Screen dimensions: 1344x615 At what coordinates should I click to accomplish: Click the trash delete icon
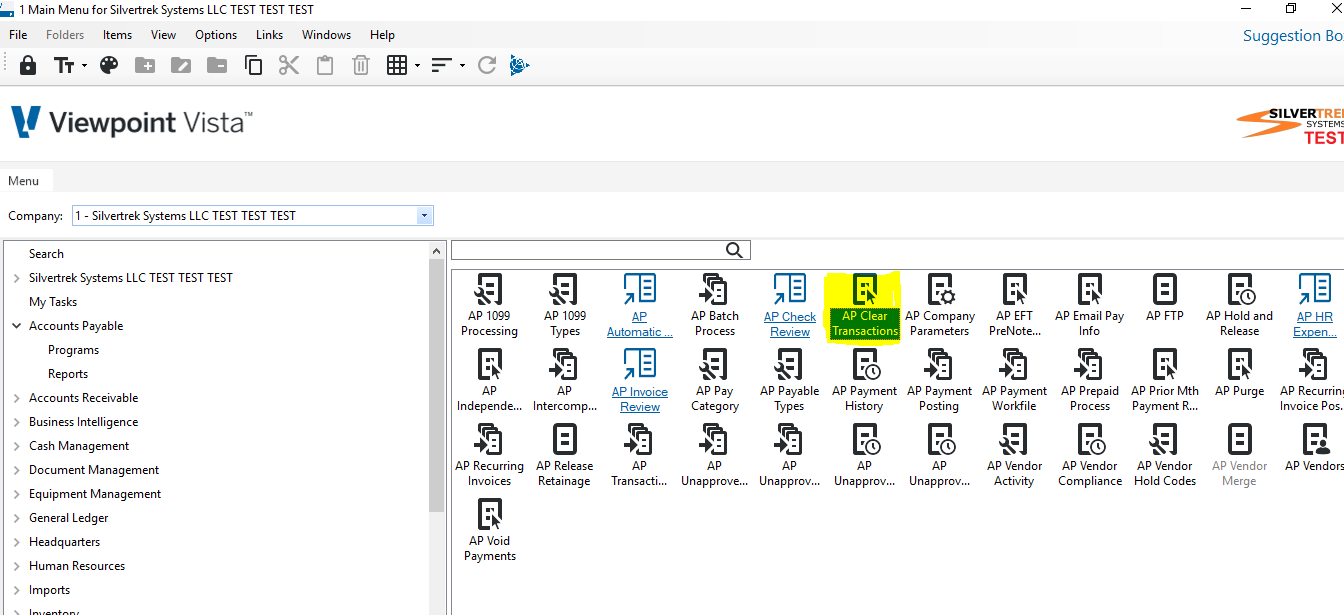click(361, 65)
